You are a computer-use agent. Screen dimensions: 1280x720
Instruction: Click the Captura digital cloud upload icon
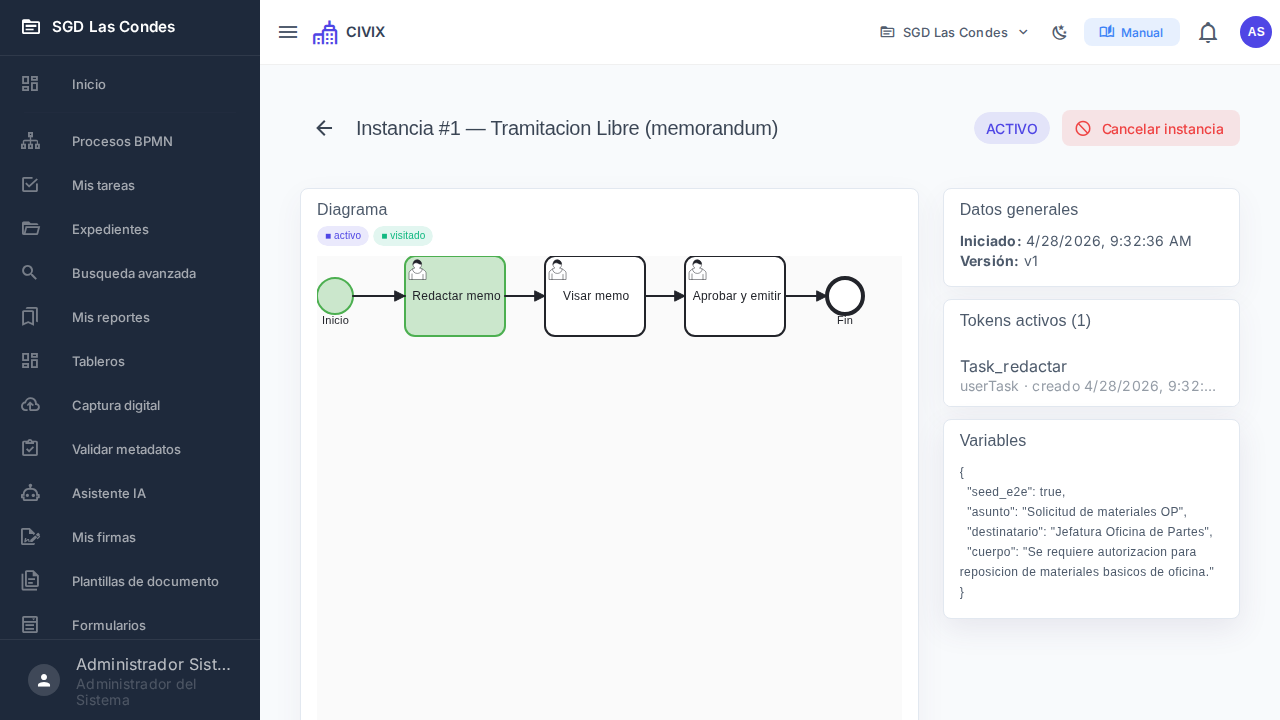[x=30, y=405]
